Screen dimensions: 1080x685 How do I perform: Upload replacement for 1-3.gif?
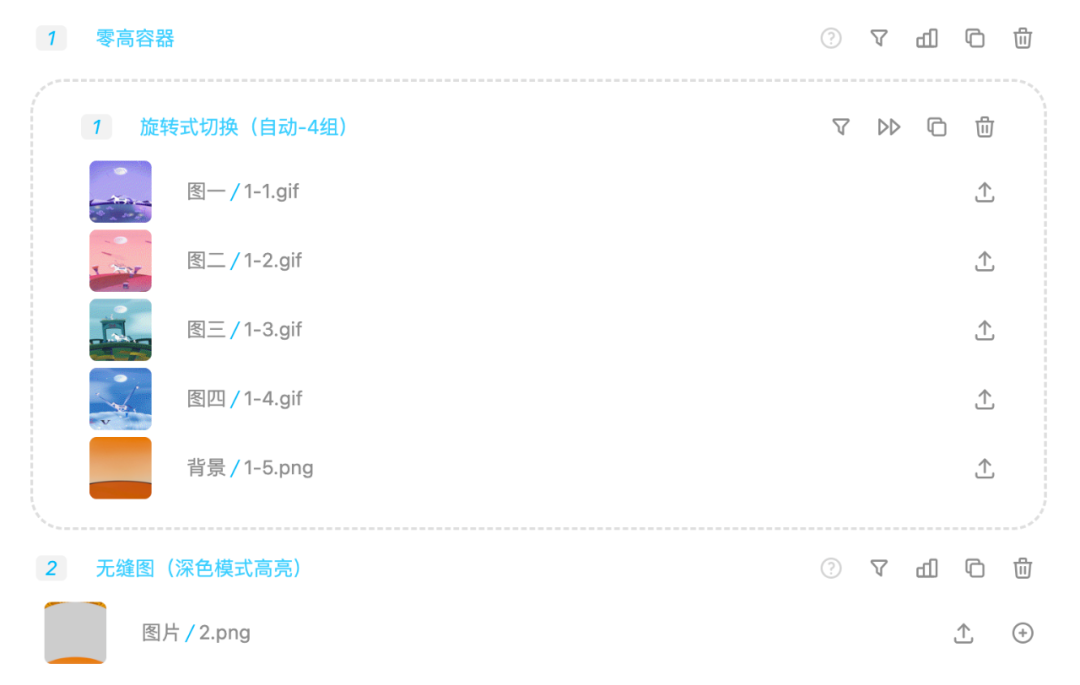point(985,330)
